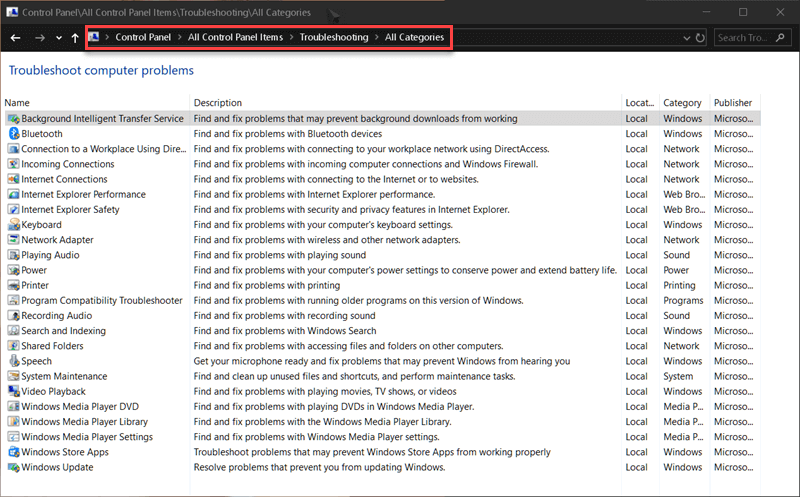Select Windows Media Player Settings entry

[x=87, y=437]
